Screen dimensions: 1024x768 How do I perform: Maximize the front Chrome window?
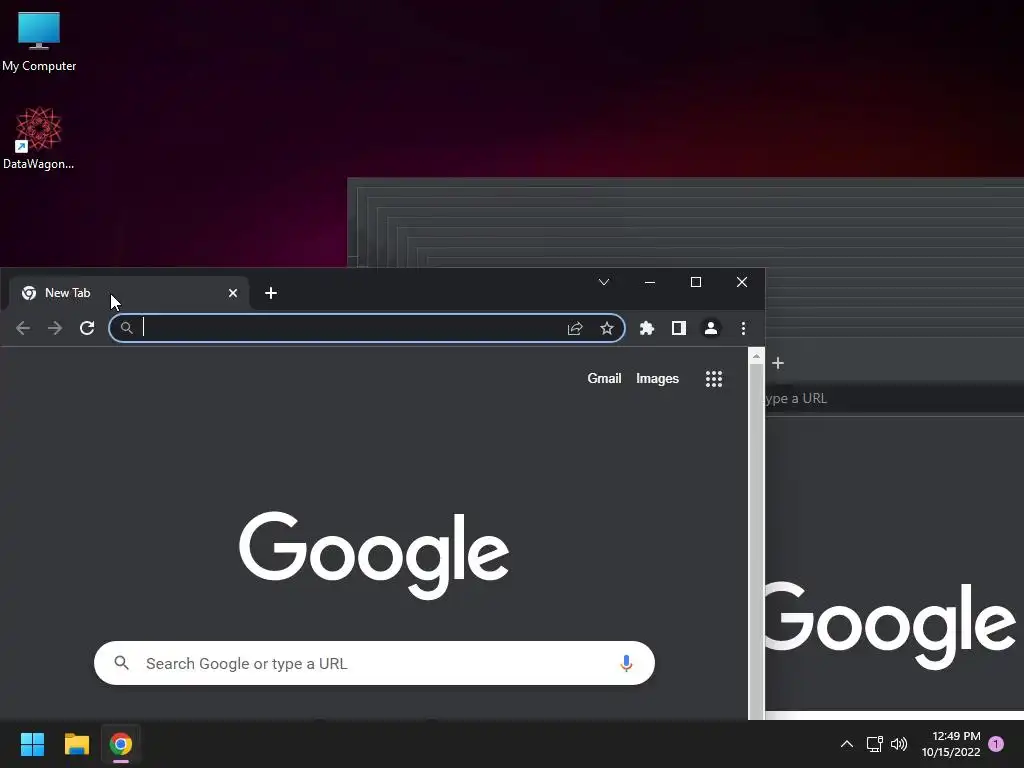[696, 282]
